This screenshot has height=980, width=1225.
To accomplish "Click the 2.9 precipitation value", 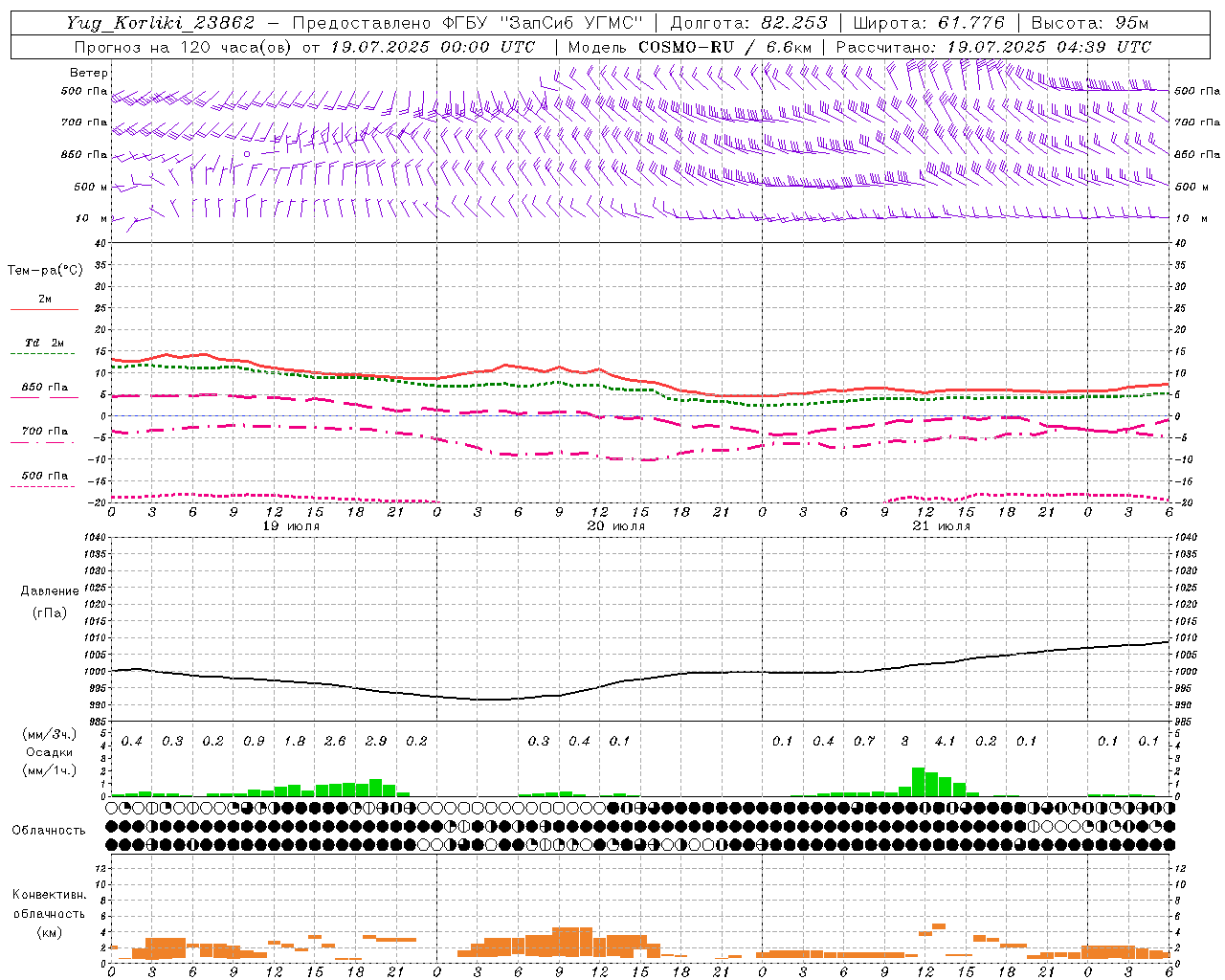I will click(x=376, y=742).
